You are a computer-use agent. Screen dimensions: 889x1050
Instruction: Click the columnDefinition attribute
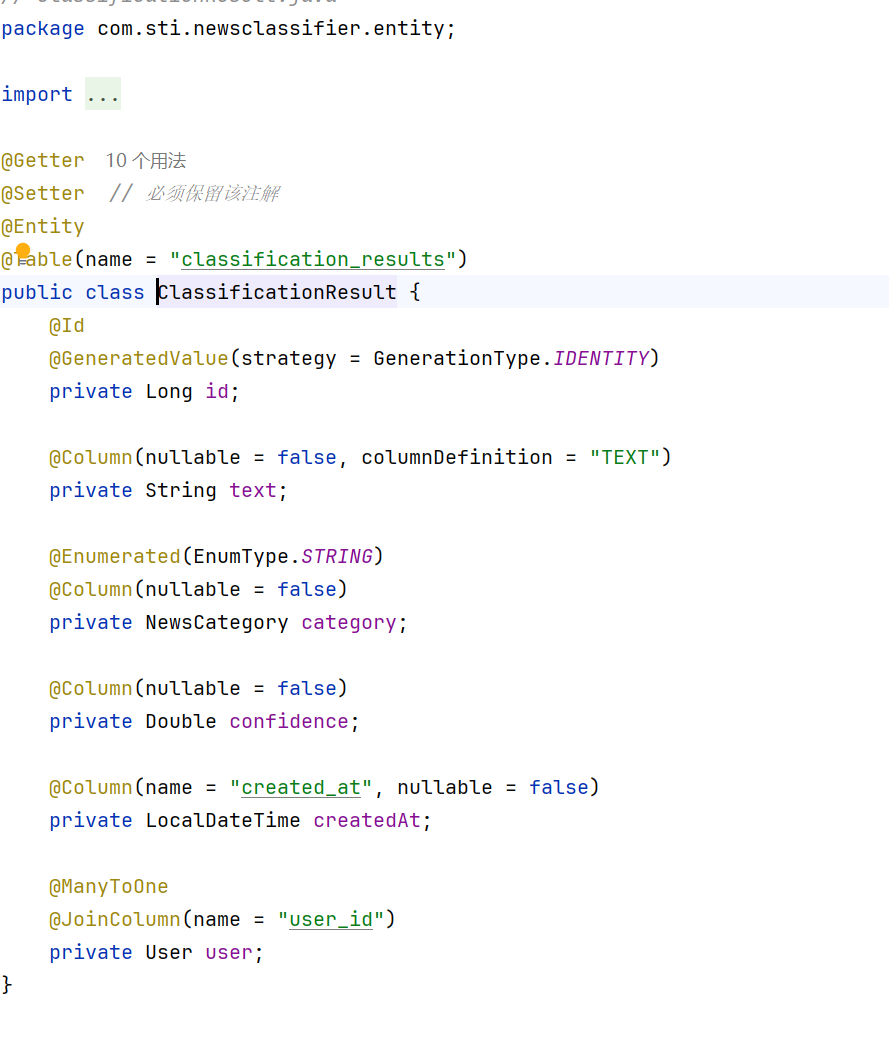click(x=457, y=457)
